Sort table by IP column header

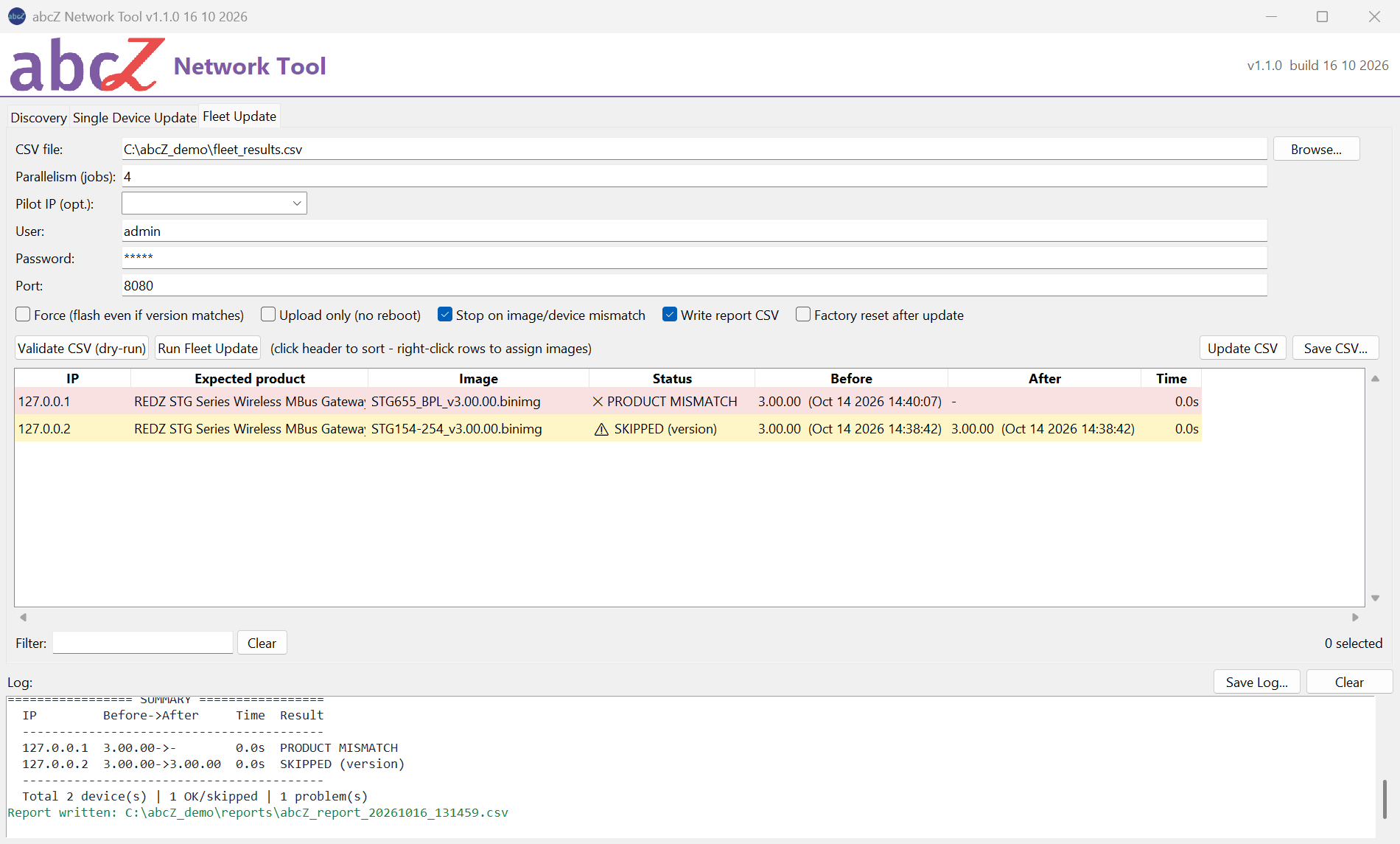(x=72, y=378)
